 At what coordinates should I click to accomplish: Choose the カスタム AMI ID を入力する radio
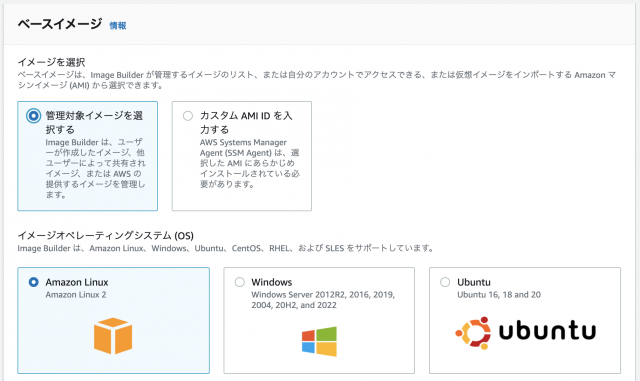click(x=188, y=116)
